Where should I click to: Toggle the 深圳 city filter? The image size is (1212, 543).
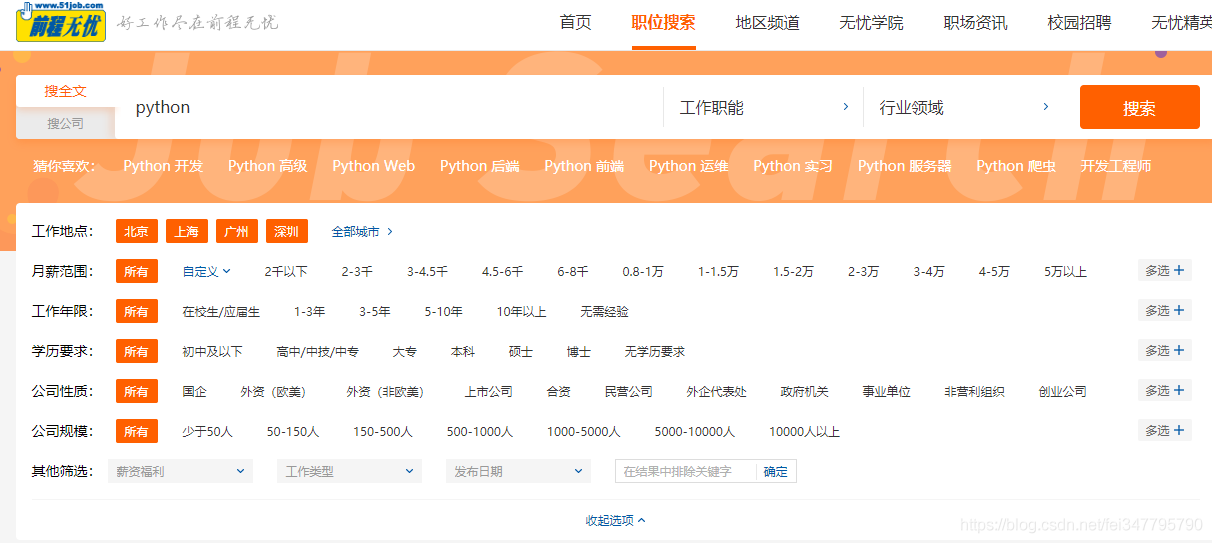click(286, 231)
